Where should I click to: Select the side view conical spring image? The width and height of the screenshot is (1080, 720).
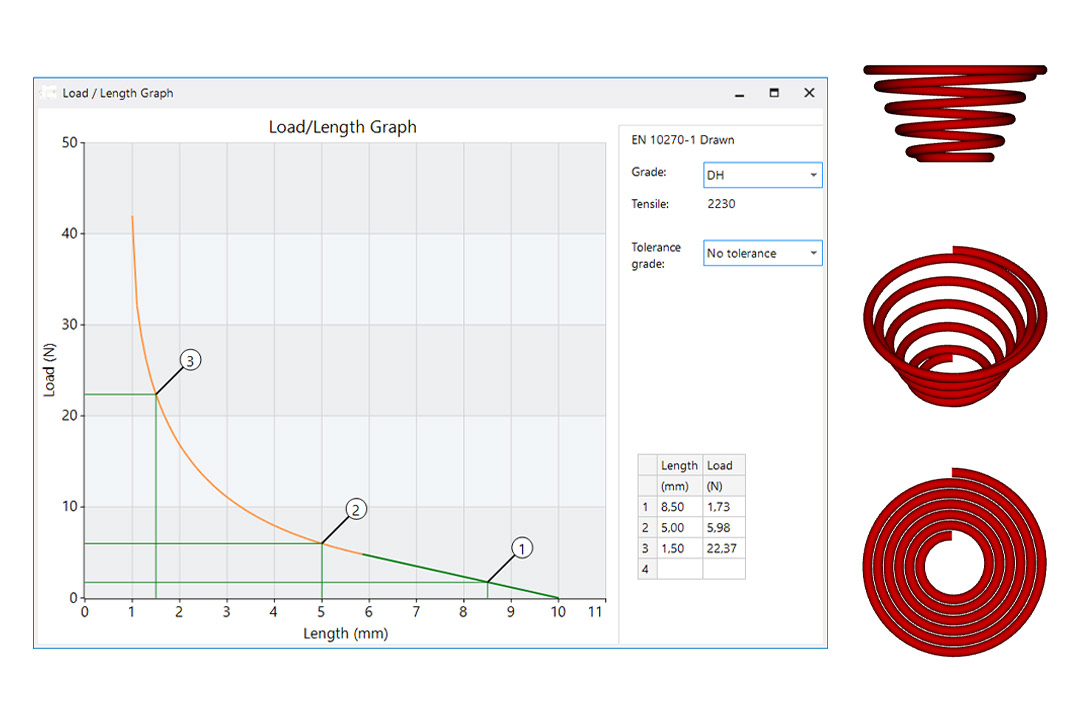pos(954,112)
